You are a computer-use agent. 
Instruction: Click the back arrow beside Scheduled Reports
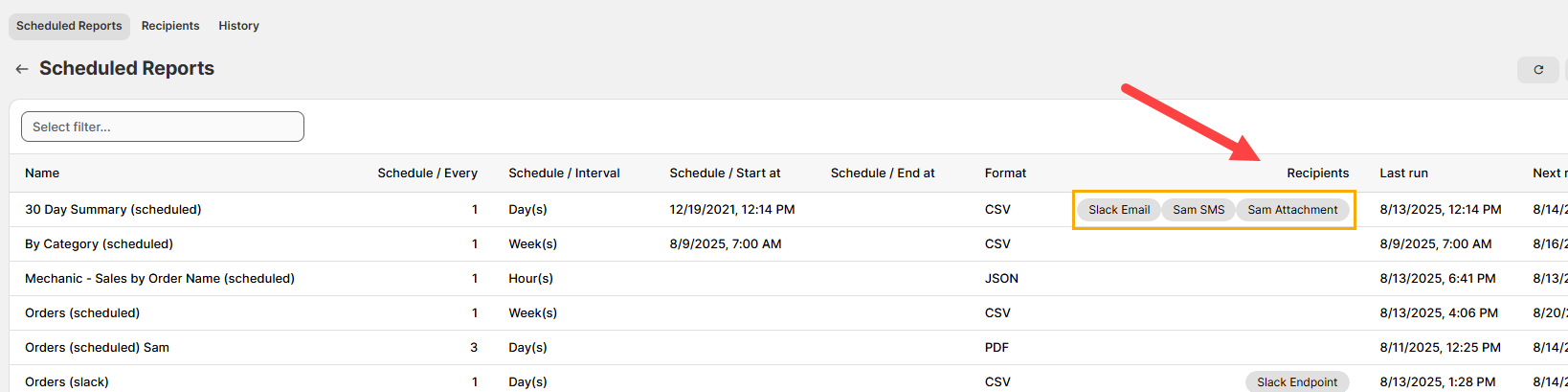point(21,69)
